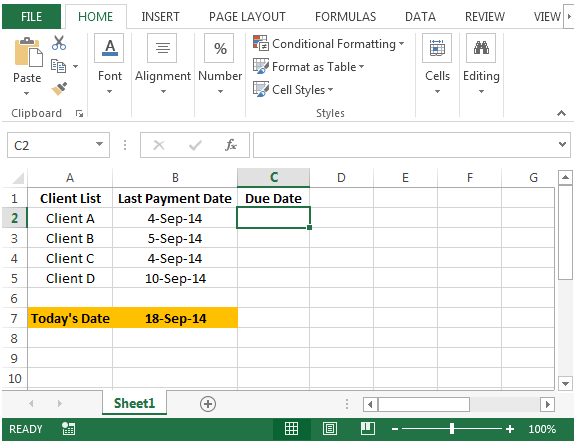Click the Cut scissors icon

59,43
